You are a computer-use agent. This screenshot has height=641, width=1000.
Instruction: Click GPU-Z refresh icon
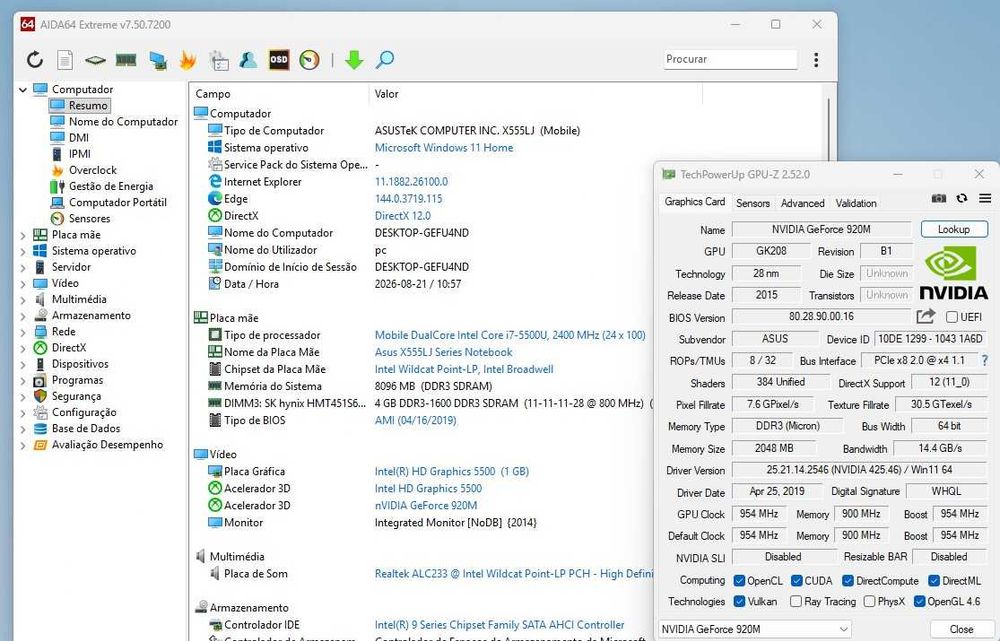tap(962, 198)
